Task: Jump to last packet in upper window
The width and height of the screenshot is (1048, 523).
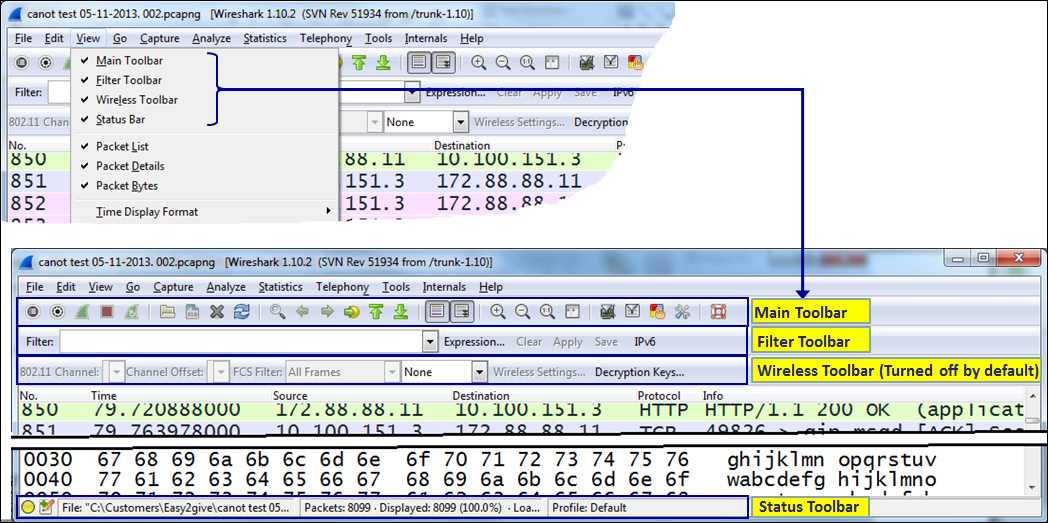Action: pyautogui.click(x=383, y=62)
